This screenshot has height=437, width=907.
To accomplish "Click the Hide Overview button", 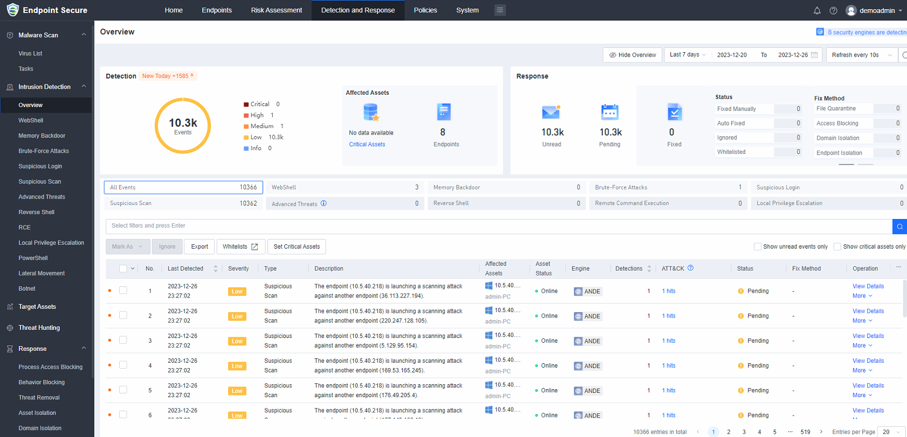I will [632, 55].
